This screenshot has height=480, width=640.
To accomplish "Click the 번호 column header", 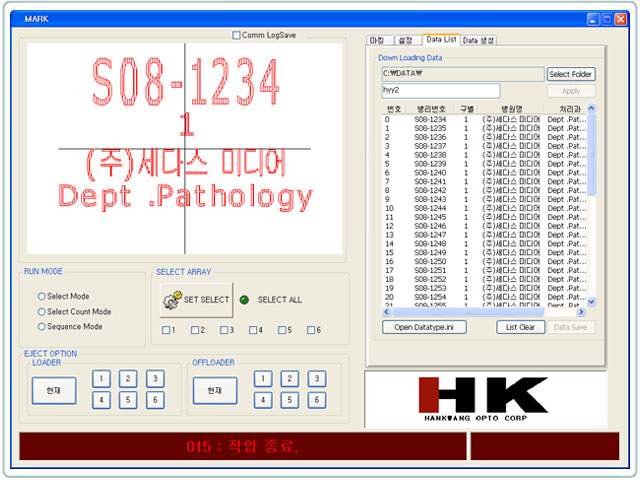I will point(394,109).
